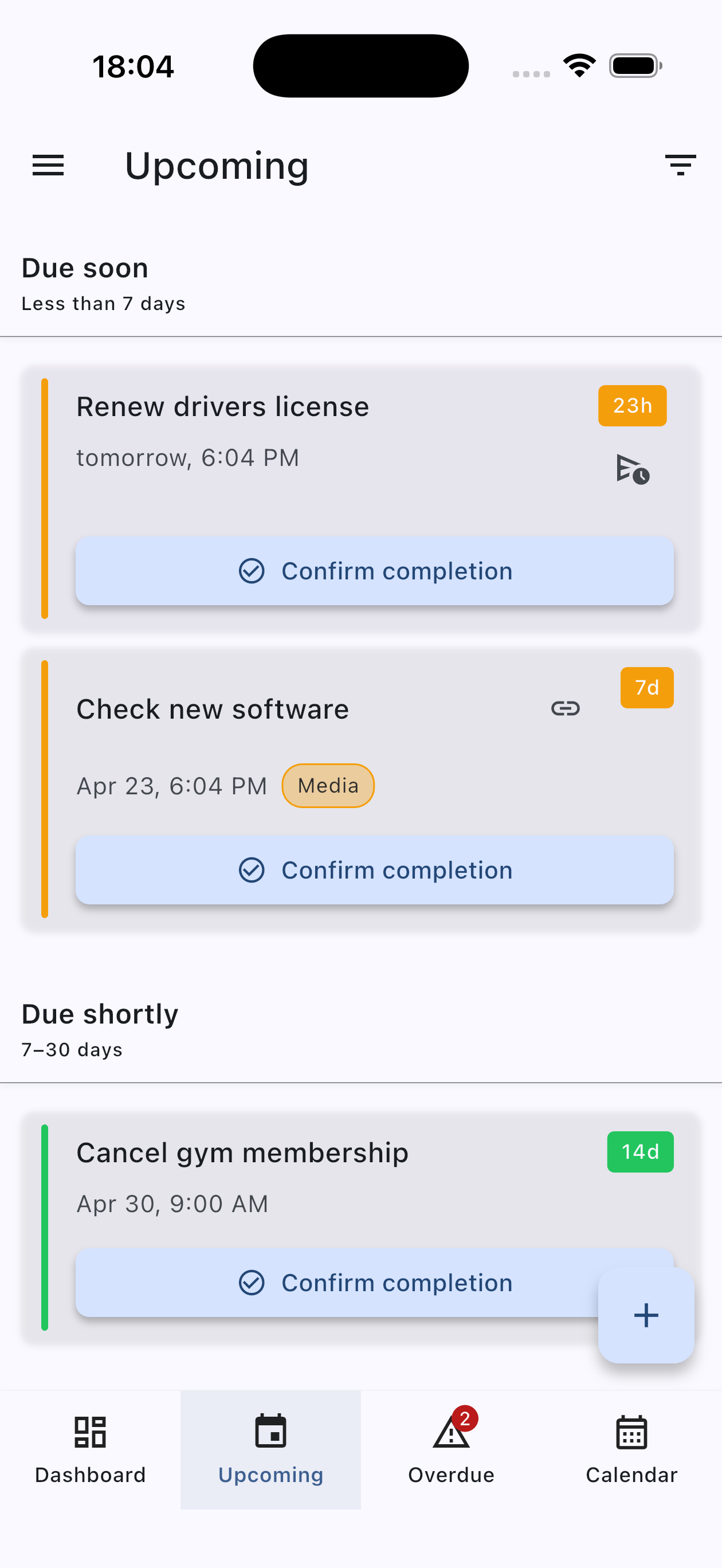Open the hamburger navigation menu
This screenshot has height=1568, width=722.
[48, 166]
